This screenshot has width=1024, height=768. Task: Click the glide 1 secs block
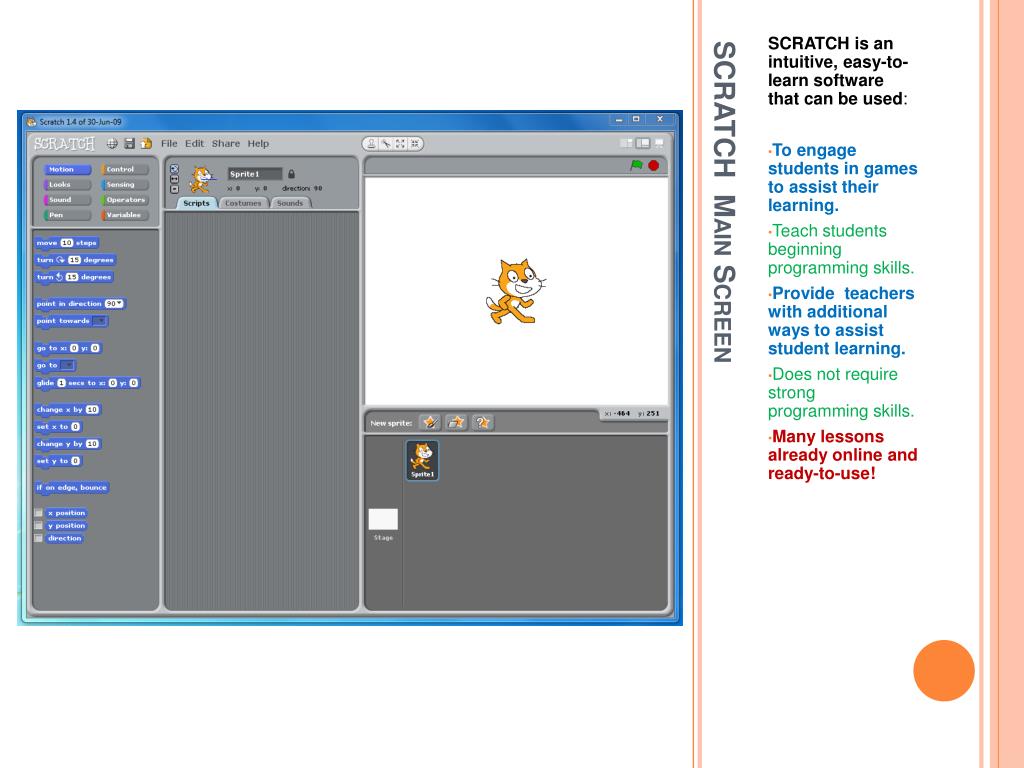coord(88,383)
